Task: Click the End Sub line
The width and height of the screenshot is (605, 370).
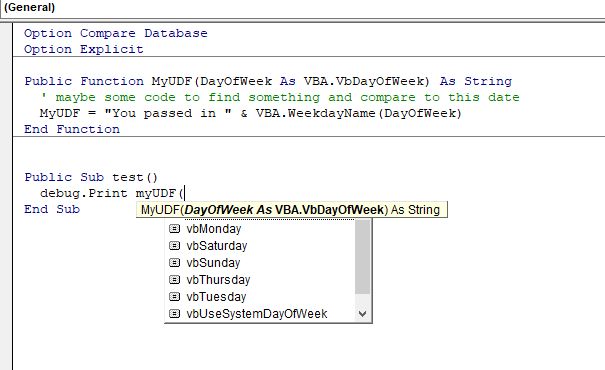Action: [x=52, y=209]
